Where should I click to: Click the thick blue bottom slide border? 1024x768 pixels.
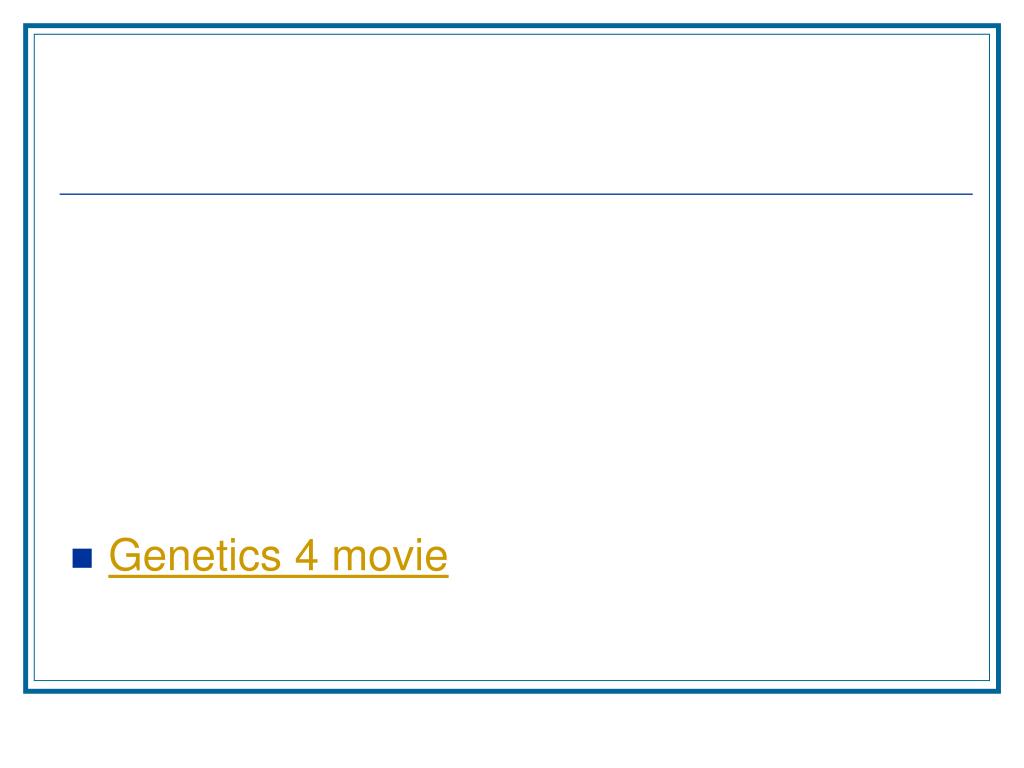[512, 691]
